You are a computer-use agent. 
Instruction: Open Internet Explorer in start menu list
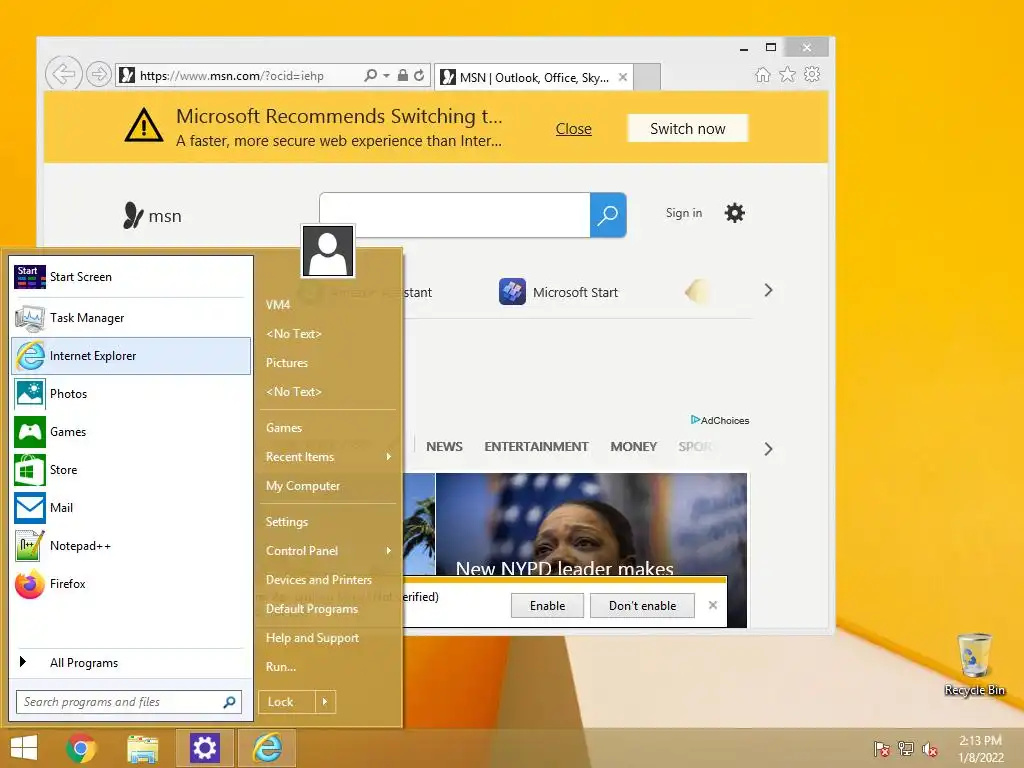(x=131, y=356)
